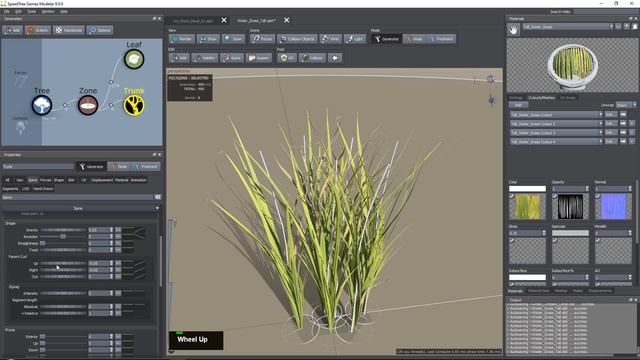Open the File menu
The height and width of the screenshot is (360, 640).
tap(7, 11)
